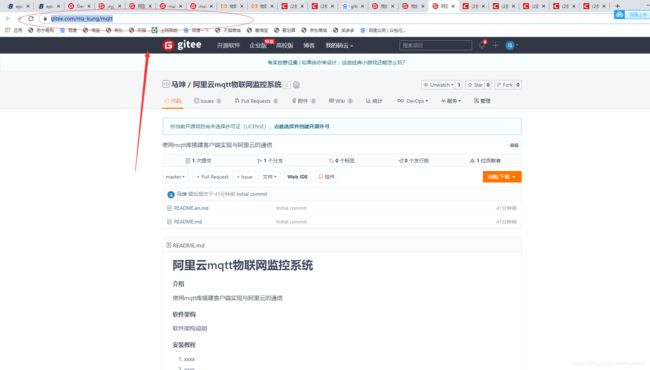Open the 文件 dropdown
650x370 pixels.
269,177
